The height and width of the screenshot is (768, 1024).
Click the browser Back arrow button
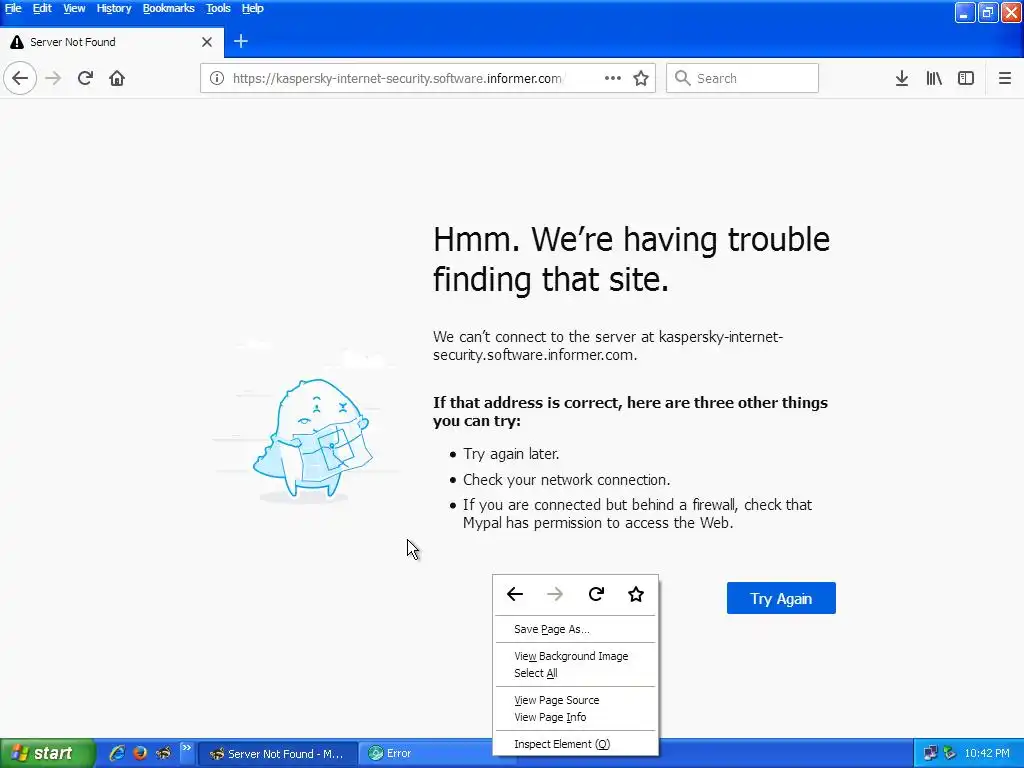click(20, 78)
